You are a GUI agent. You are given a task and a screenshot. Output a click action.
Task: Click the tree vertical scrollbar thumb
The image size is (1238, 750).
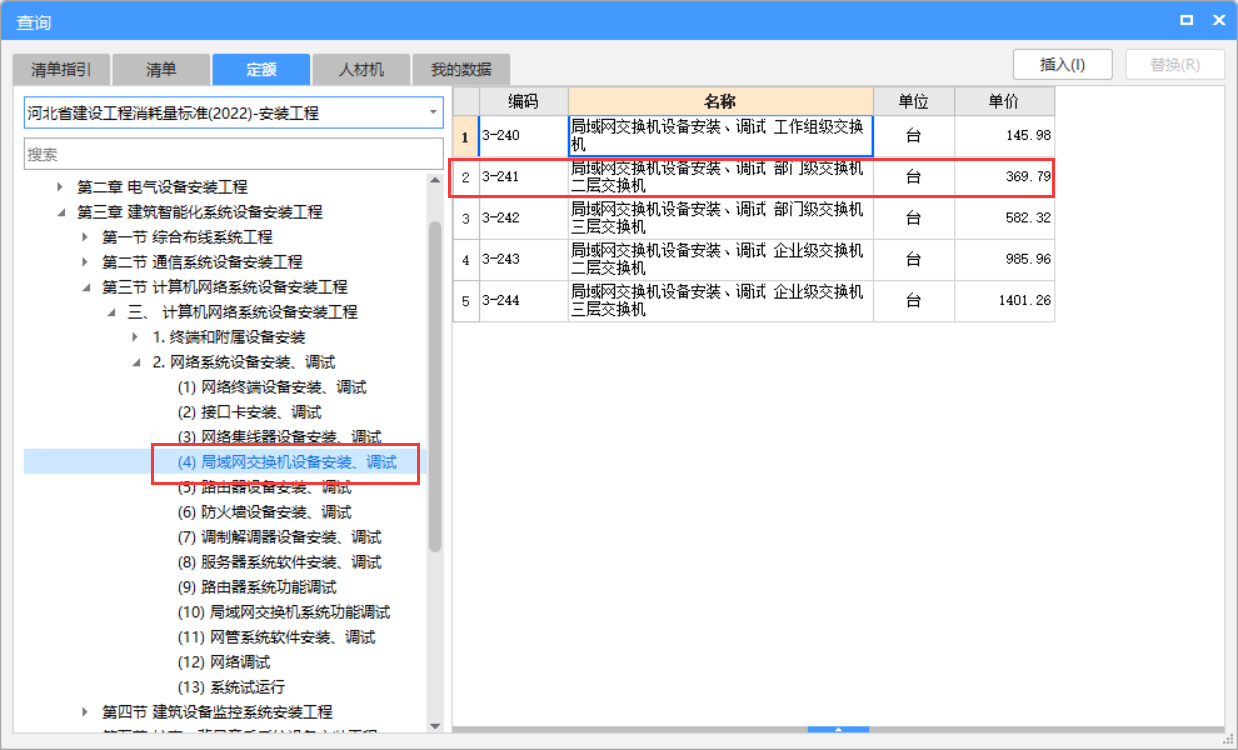tap(435, 386)
